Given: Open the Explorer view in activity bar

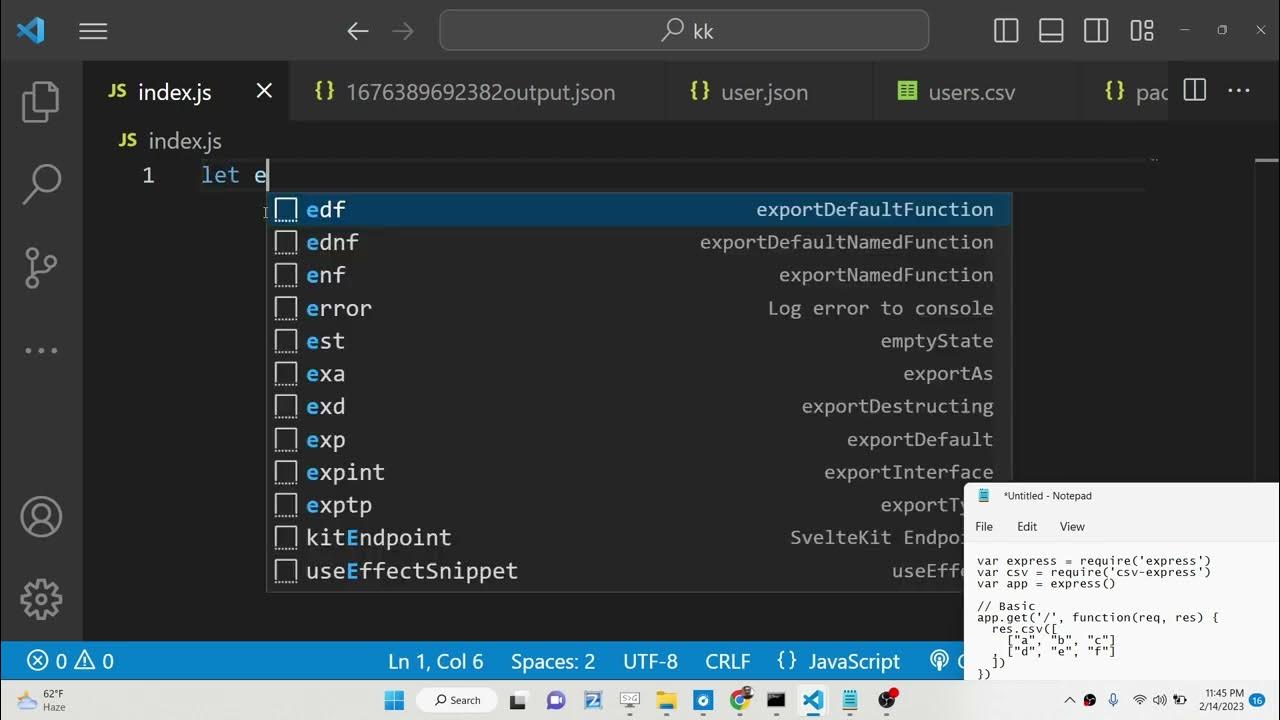Looking at the screenshot, I should coord(41,101).
